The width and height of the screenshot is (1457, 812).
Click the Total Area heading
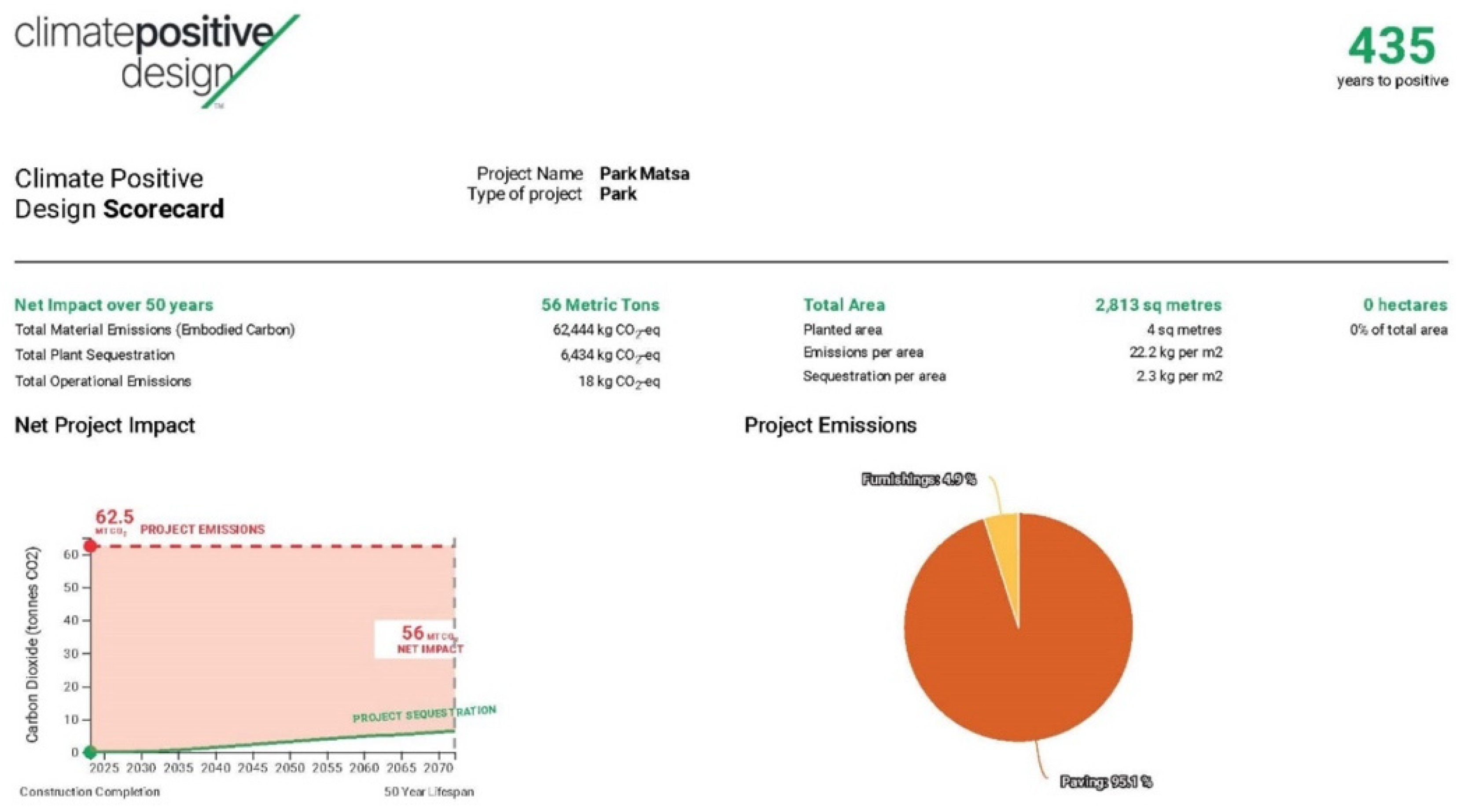click(844, 305)
